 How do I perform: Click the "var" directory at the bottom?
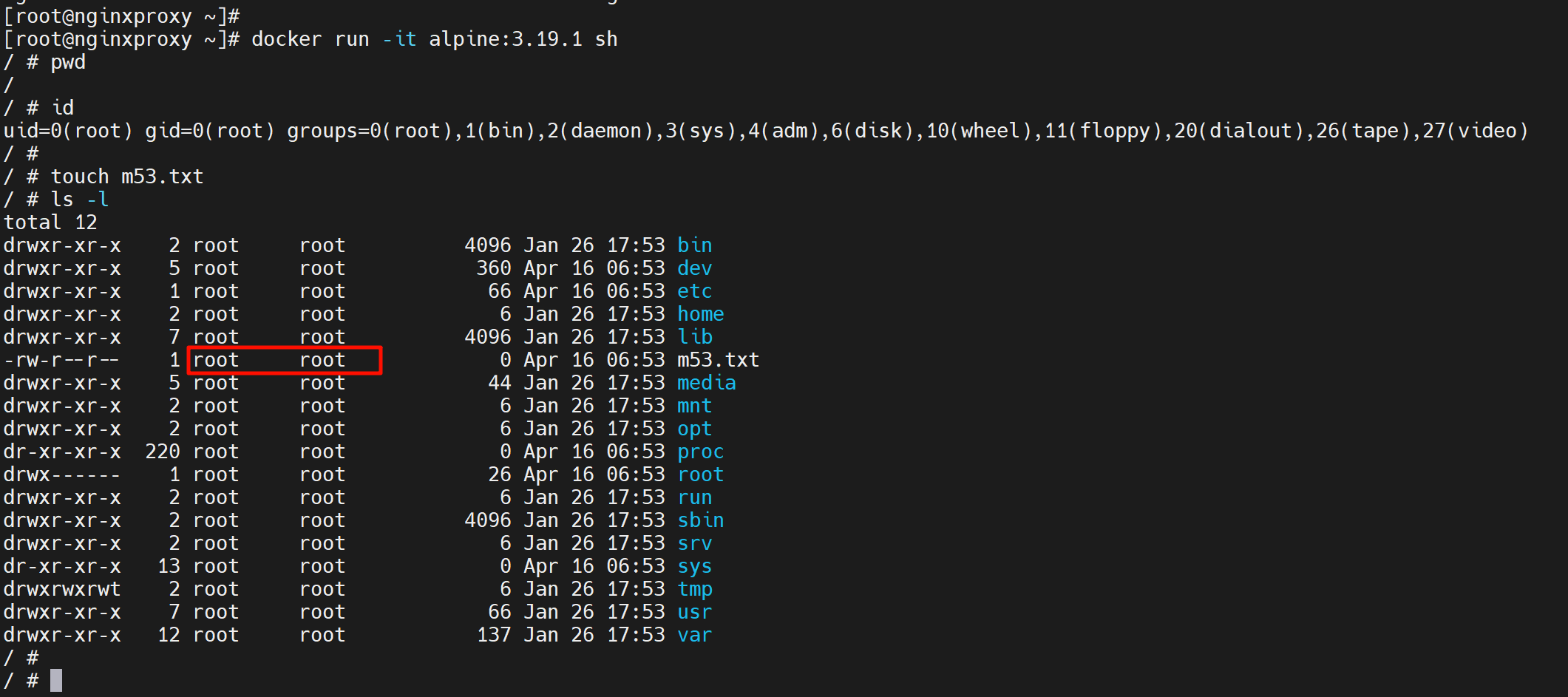[694, 635]
